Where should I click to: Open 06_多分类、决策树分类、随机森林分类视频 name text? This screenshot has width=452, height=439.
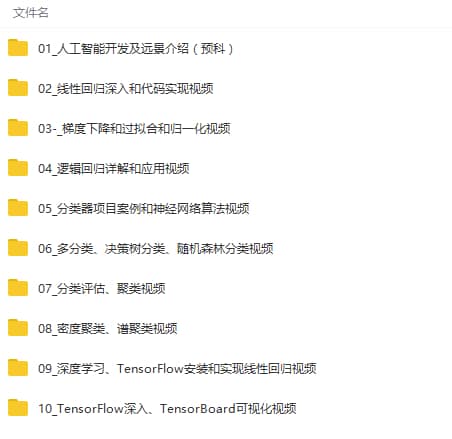coord(156,249)
